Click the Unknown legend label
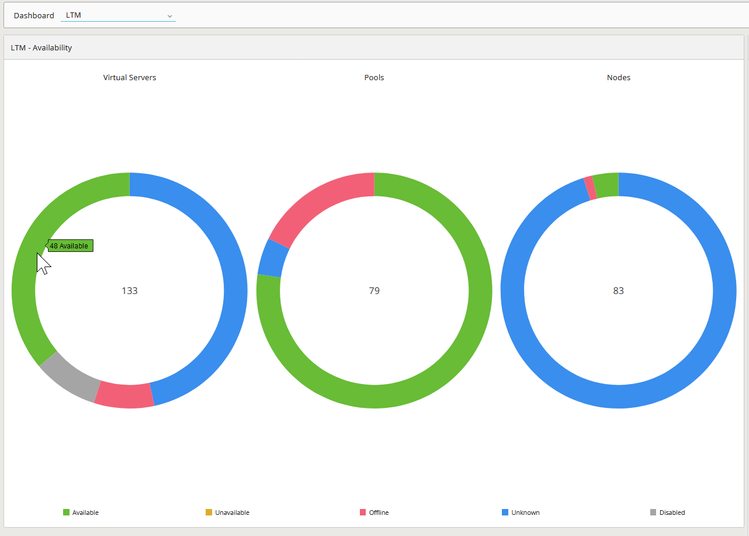Screen dimensions: 749x536 pyautogui.click(x=525, y=512)
